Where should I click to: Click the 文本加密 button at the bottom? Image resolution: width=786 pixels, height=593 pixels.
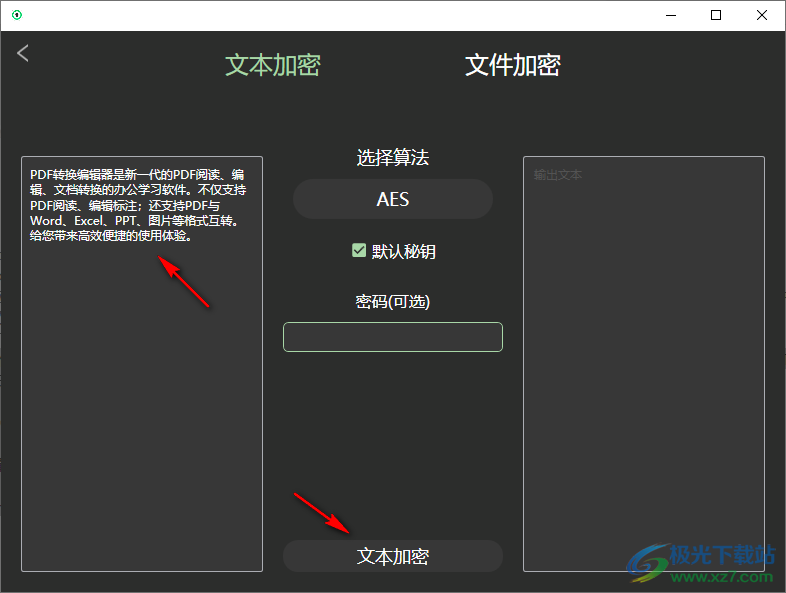click(392, 556)
